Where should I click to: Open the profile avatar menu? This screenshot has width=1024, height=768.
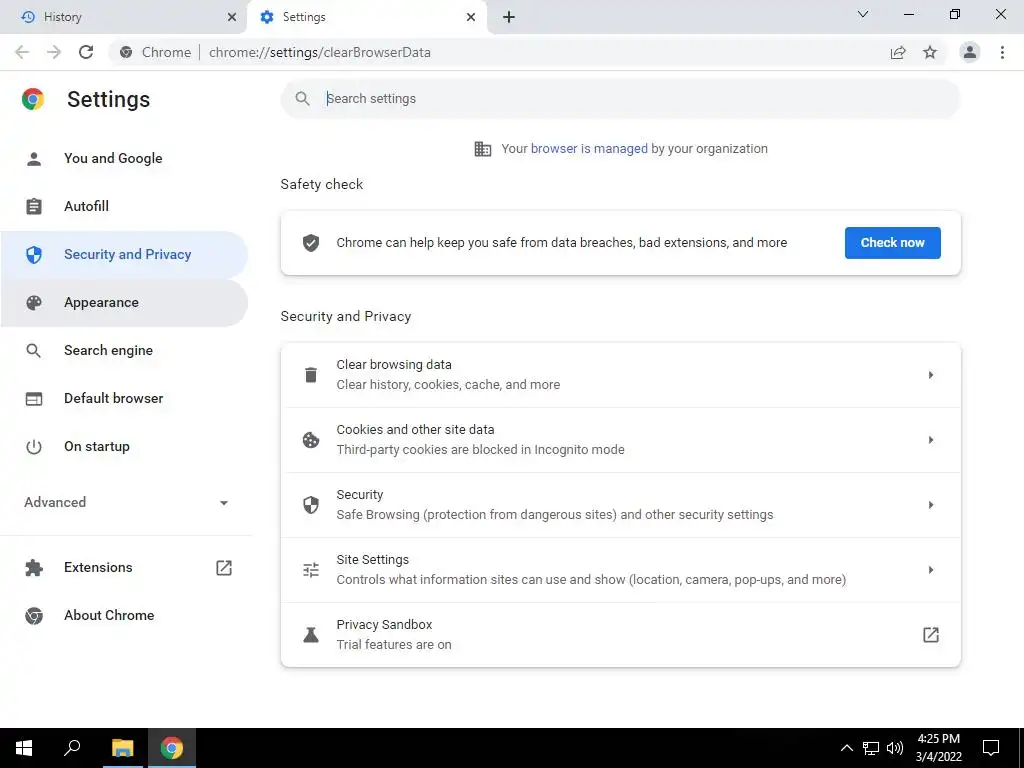pos(970,52)
